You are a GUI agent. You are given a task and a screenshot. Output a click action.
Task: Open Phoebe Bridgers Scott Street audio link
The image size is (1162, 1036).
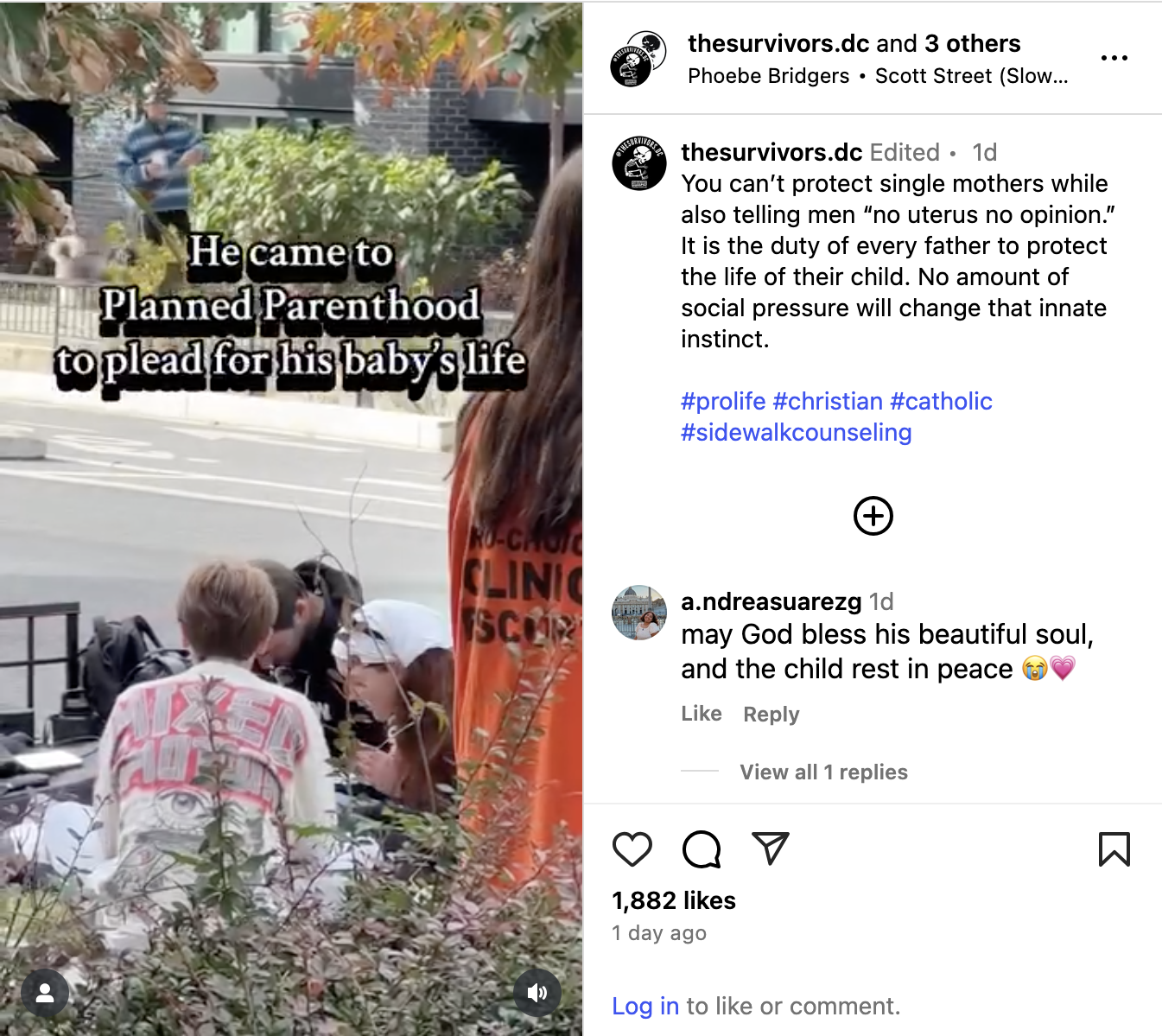(878, 76)
